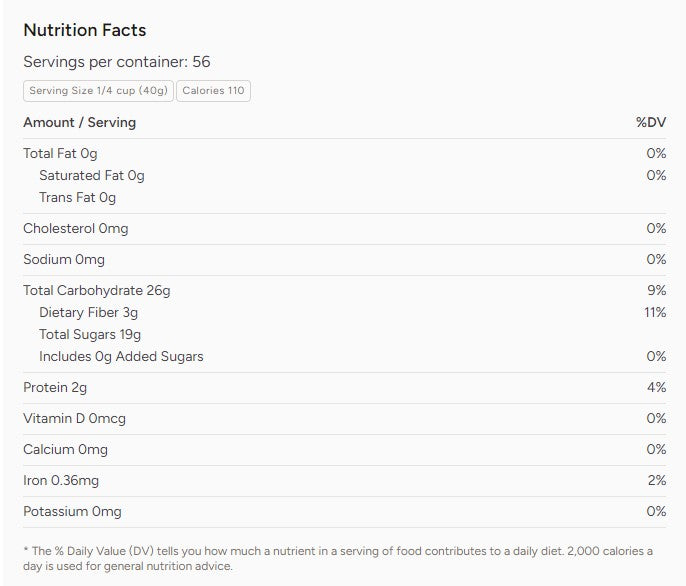Click the %DV column header
The image size is (686, 586).
pyautogui.click(x=650, y=122)
